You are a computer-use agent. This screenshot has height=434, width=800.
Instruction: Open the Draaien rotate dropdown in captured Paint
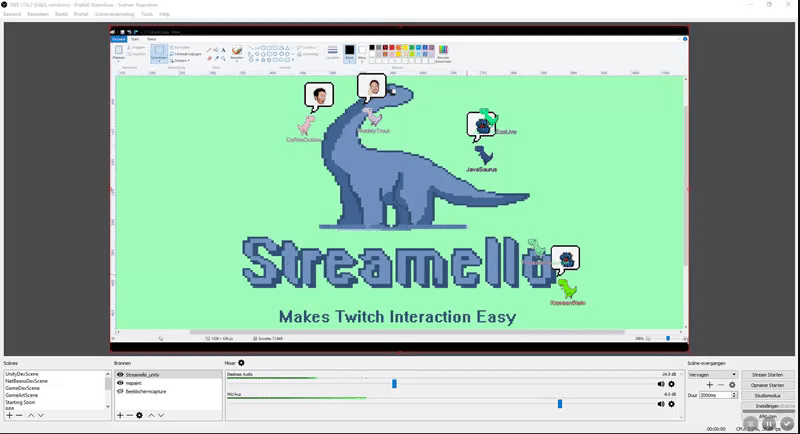coord(181,61)
